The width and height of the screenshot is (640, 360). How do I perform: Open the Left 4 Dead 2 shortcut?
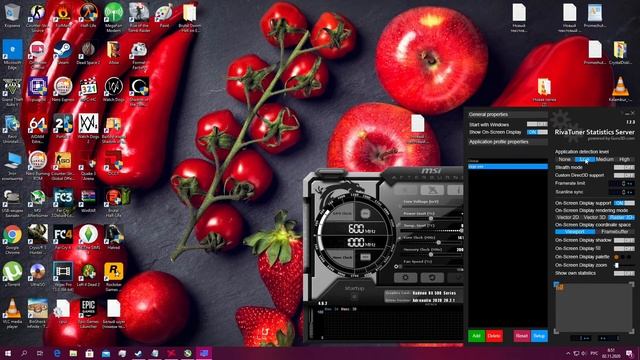[88, 274]
